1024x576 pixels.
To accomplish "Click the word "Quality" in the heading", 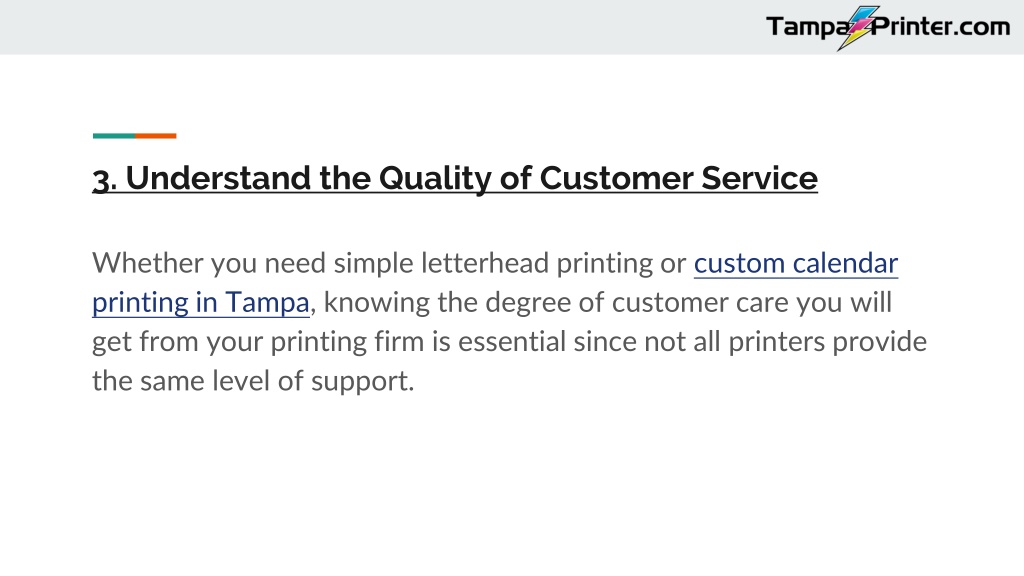I will (435, 179).
